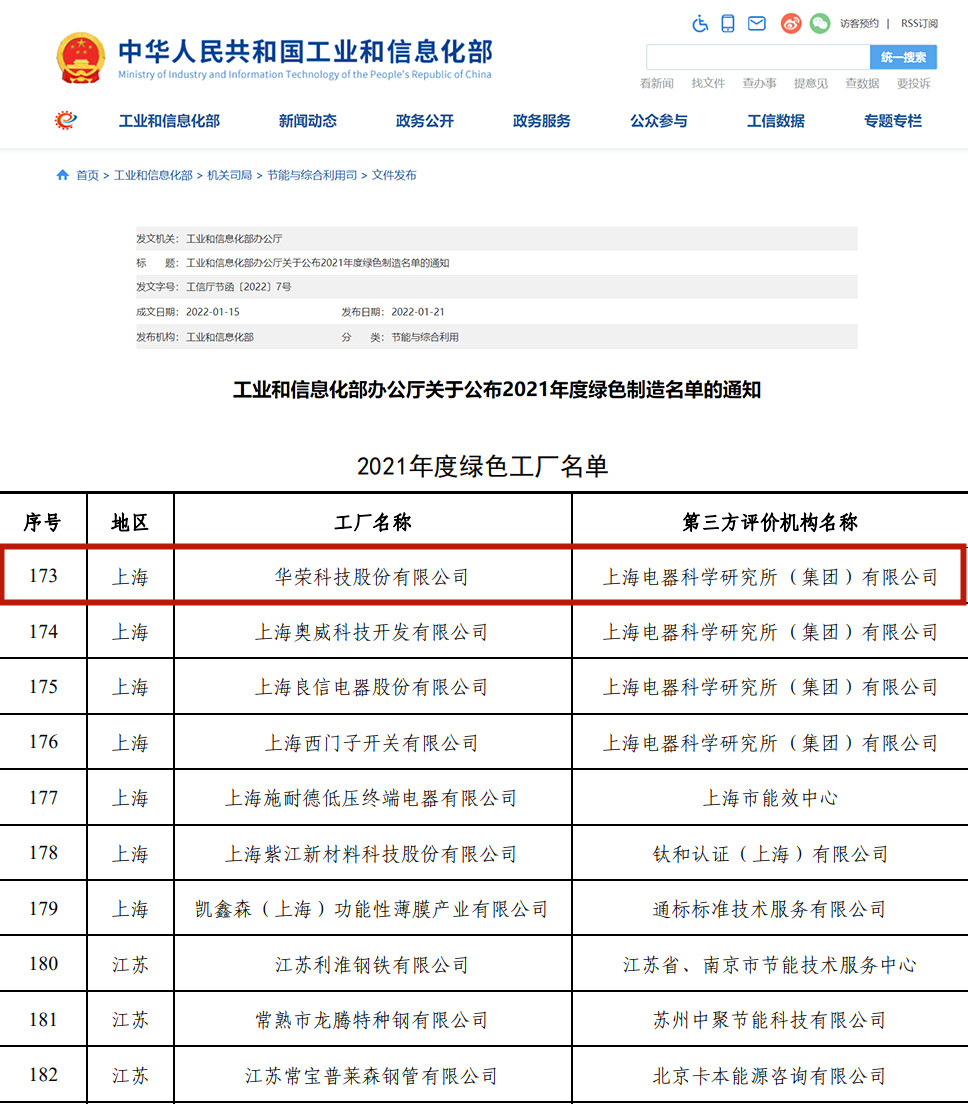
Task: Click the 凯鑫森（上海）功能性薄膜产业有限公司 cell
Action: 372,909
